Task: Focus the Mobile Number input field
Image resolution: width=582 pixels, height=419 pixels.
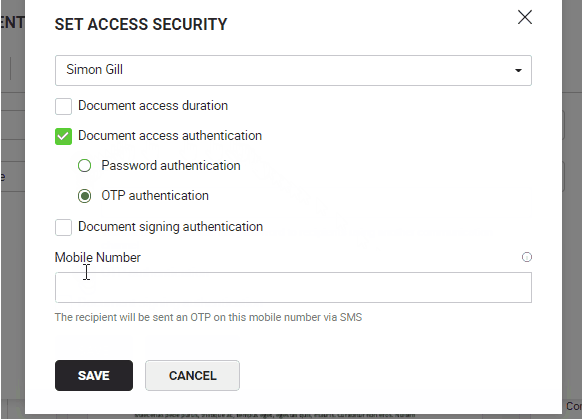Action: 293,288
